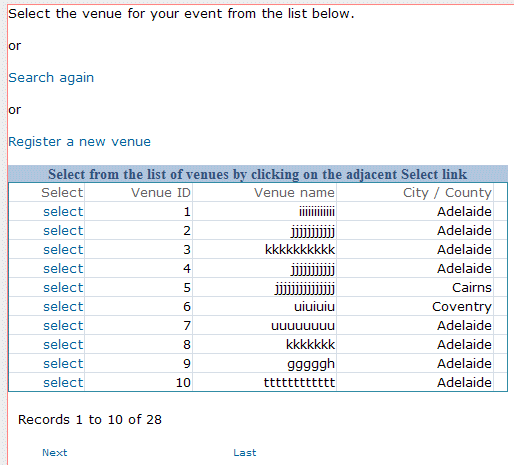Jump to Last page of records
The width and height of the screenshot is (514, 465).
[245, 453]
